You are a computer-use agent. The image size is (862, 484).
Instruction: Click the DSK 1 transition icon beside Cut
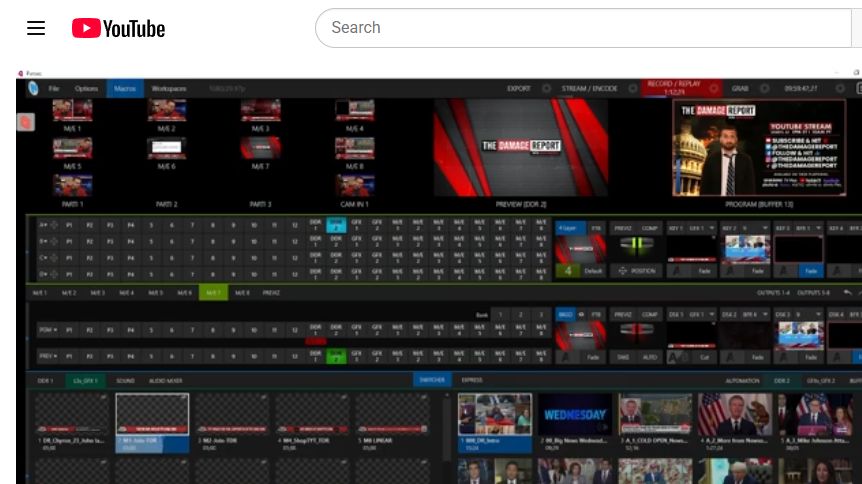point(678,357)
